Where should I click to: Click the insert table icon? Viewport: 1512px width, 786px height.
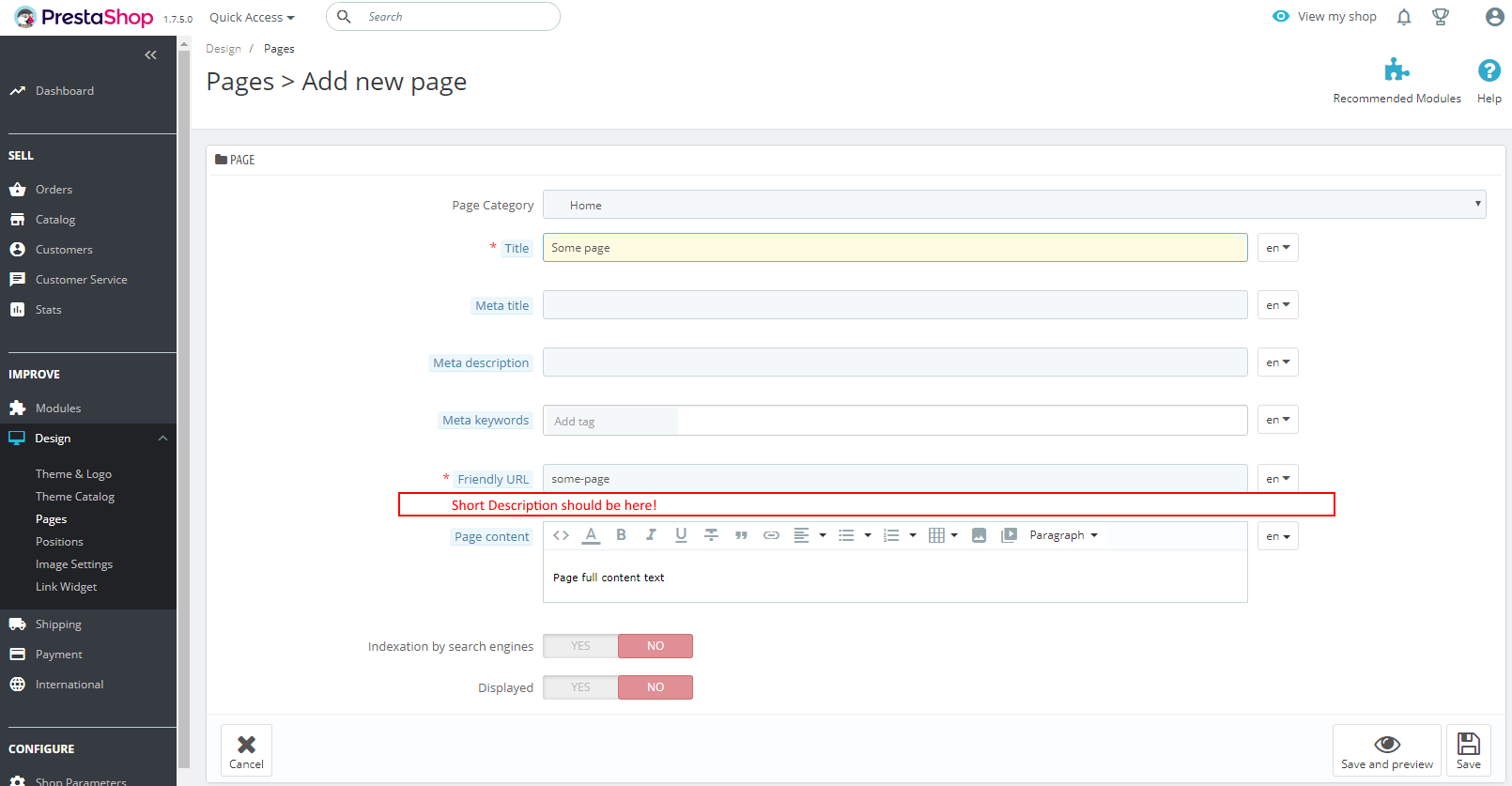tap(936, 535)
